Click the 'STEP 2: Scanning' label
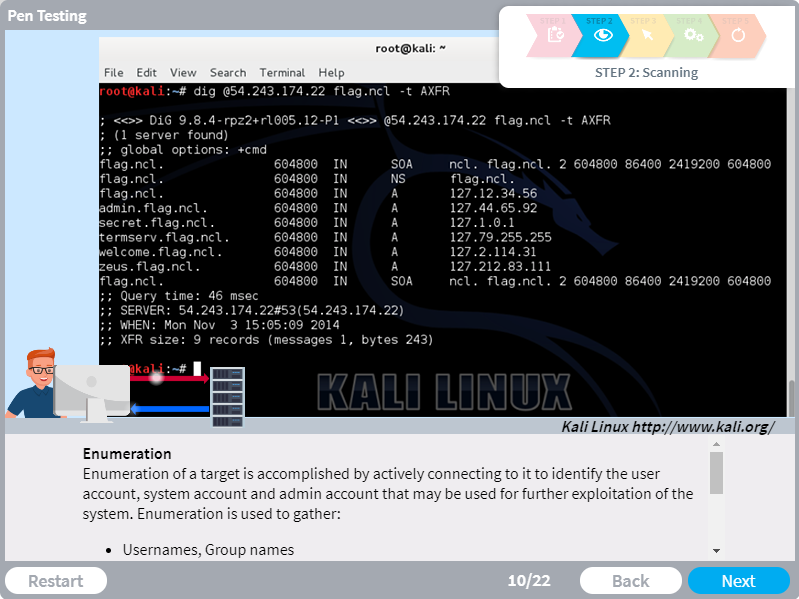Image resolution: width=799 pixels, height=599 pixels. (x=646, y=73)
